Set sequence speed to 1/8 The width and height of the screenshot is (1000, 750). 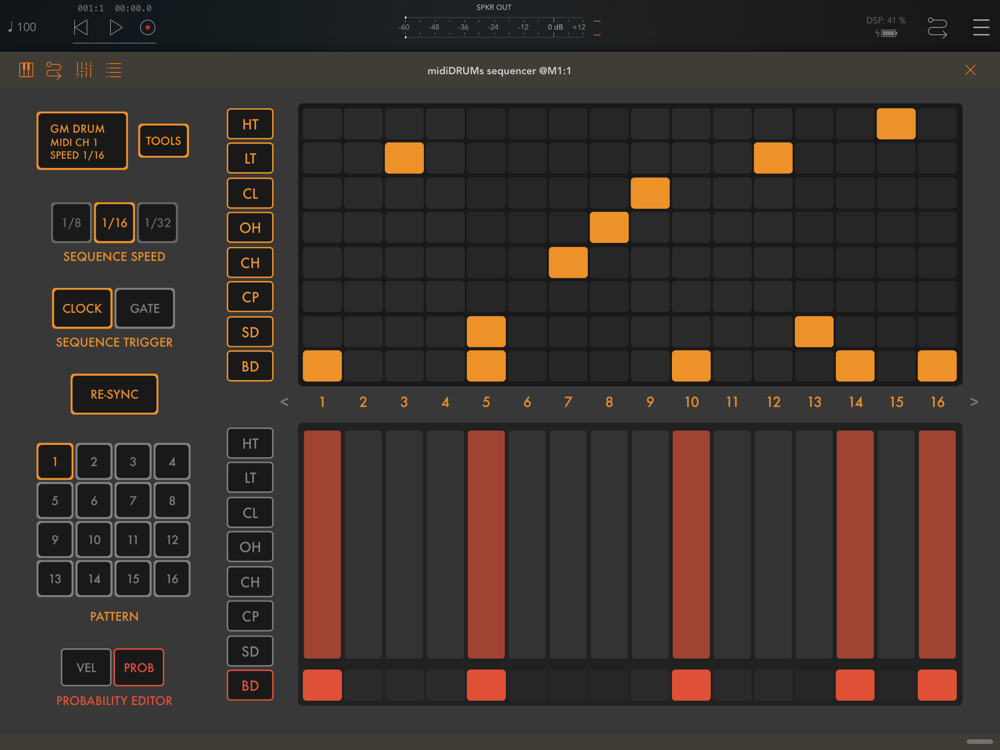point(71,223)
